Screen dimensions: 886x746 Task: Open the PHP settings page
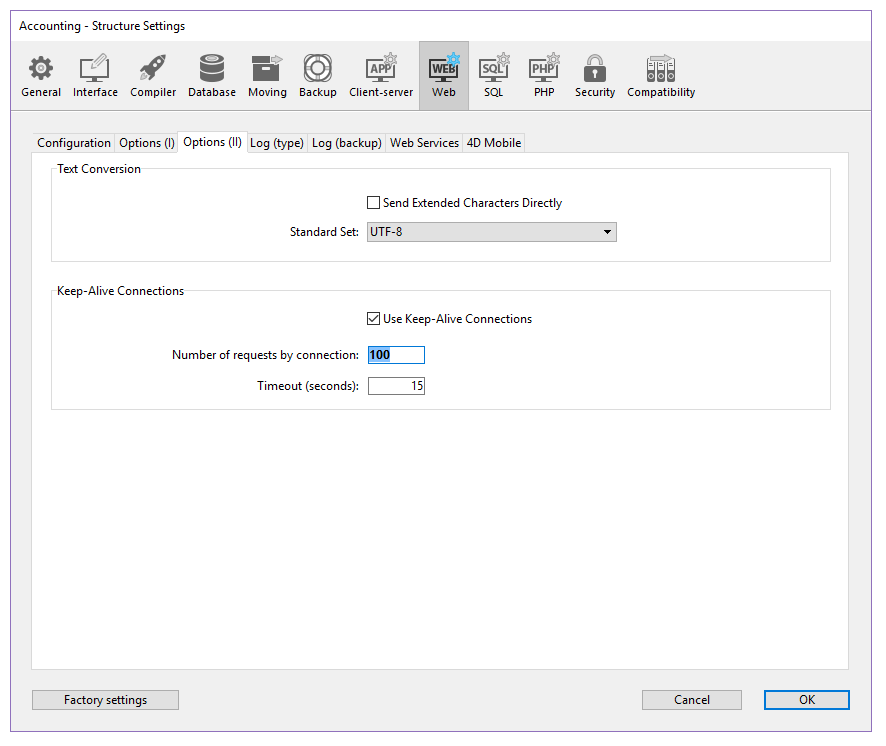544,76
